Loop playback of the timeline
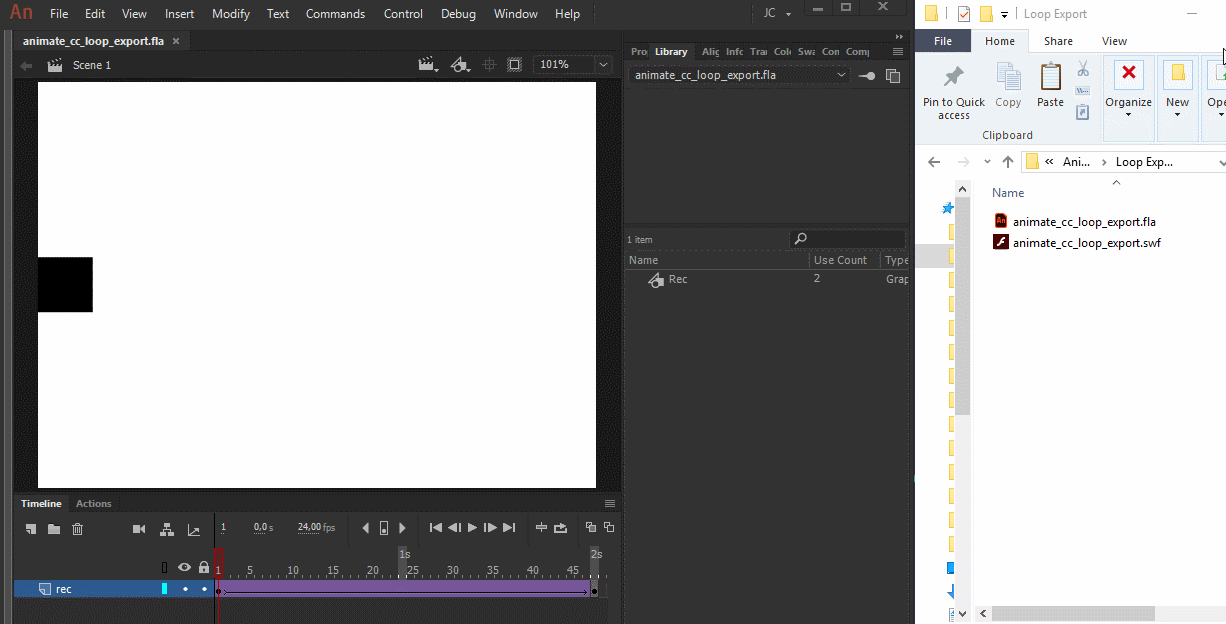 click(x=560, y=528)
